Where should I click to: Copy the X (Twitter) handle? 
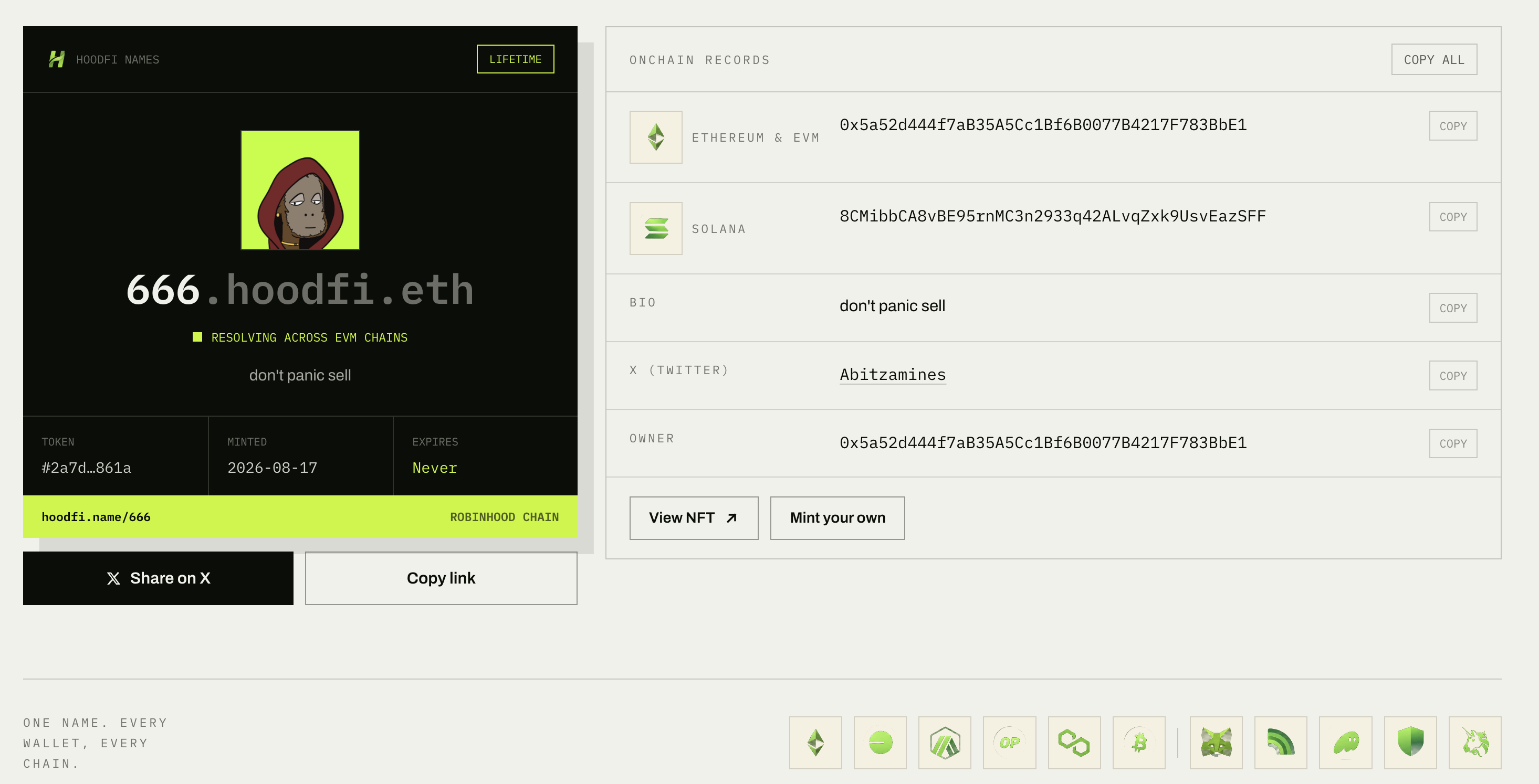[1453, 376]
